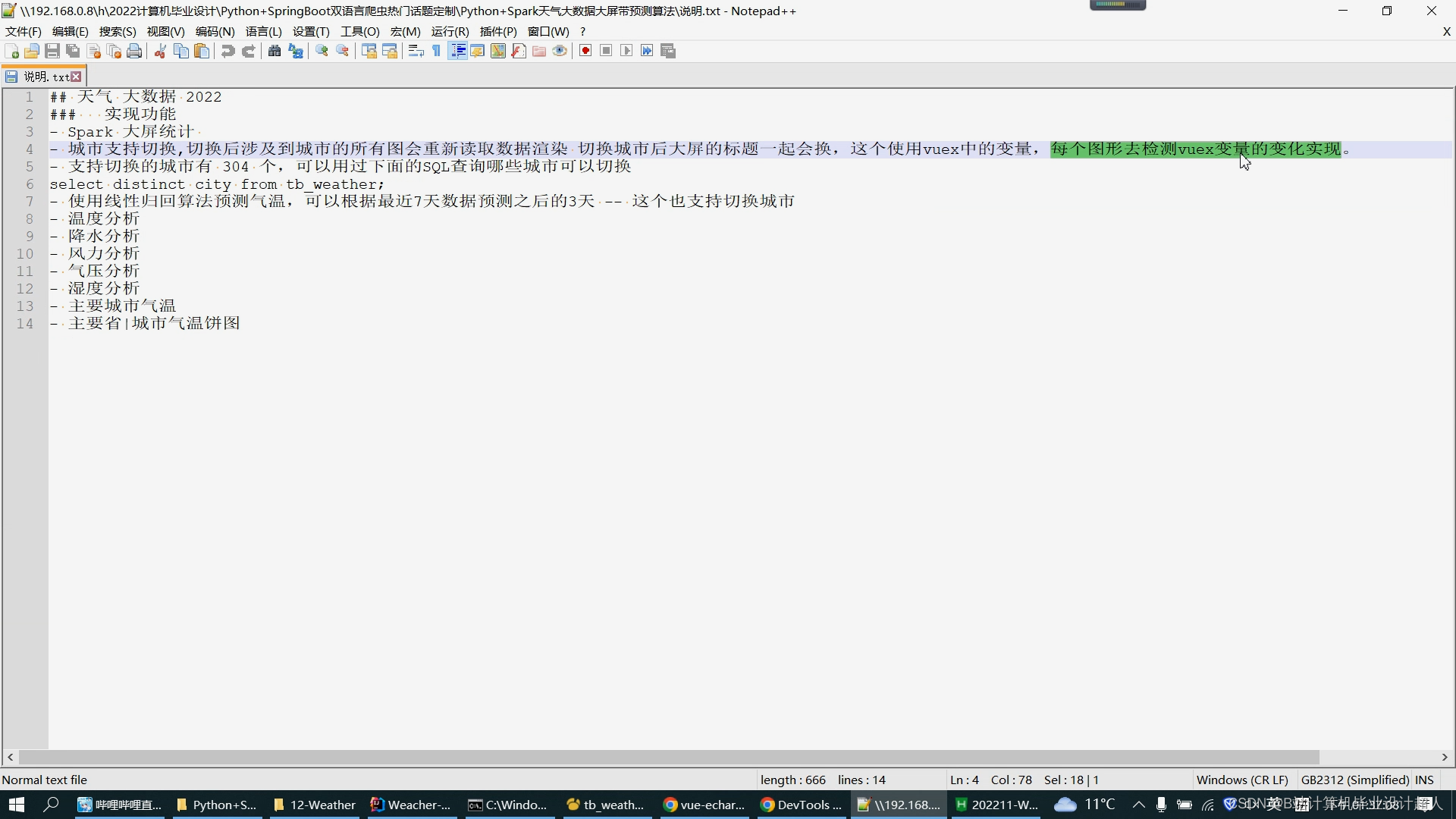Toggle show all characters pilcrow button
The image size is (1456, 819).
tap(437, 51)
